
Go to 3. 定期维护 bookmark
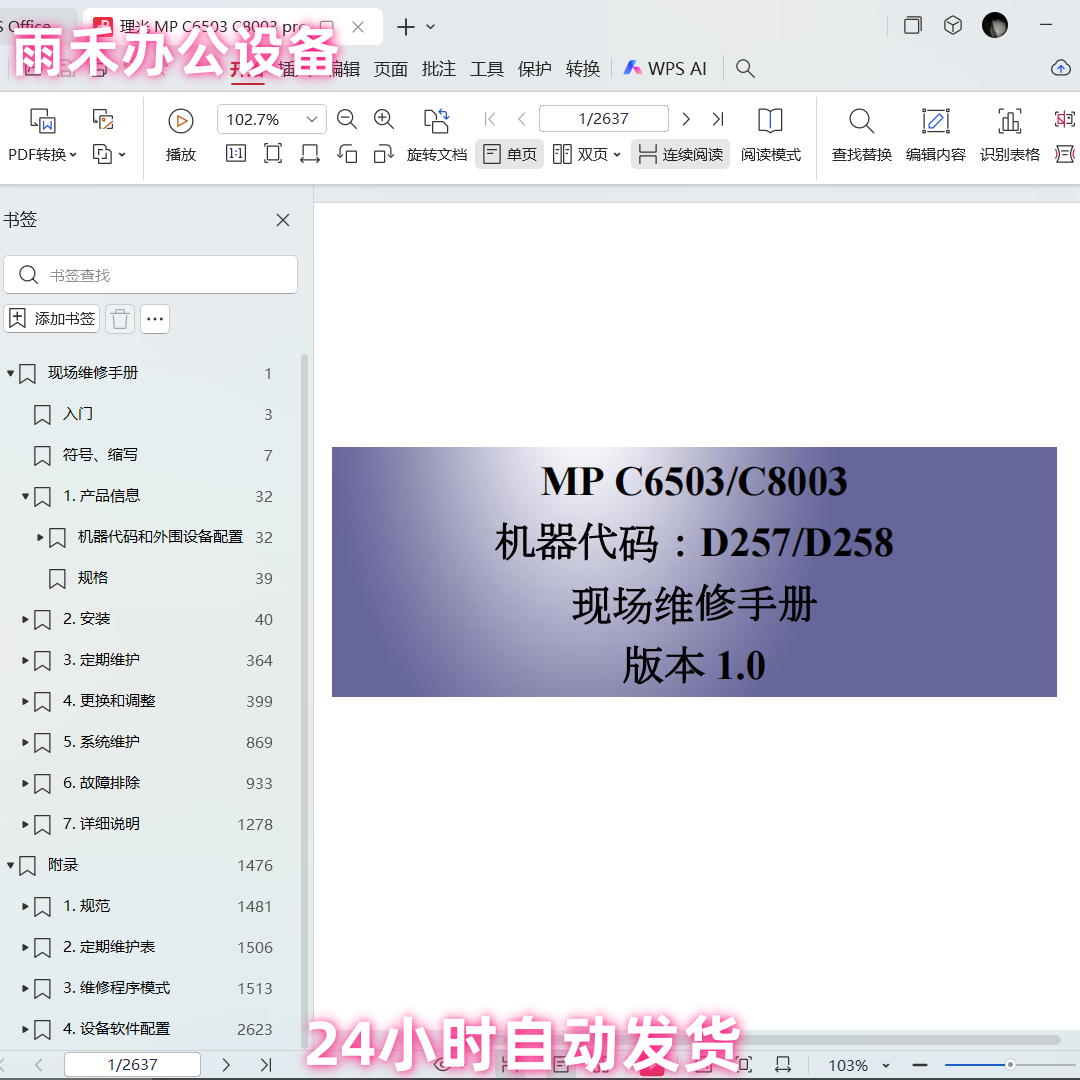[101, 660]
